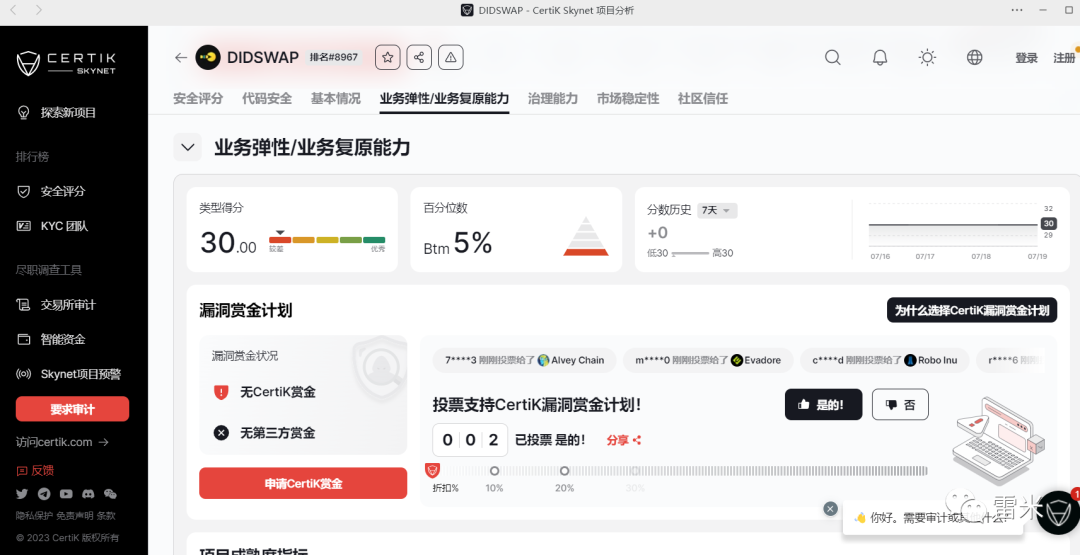Click the Evadore vote ticker item

pos(708,360)
